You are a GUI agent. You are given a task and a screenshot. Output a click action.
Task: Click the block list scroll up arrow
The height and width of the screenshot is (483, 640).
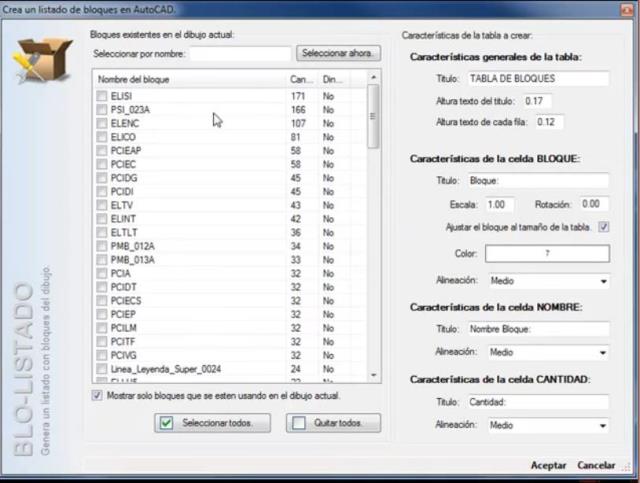373,77
